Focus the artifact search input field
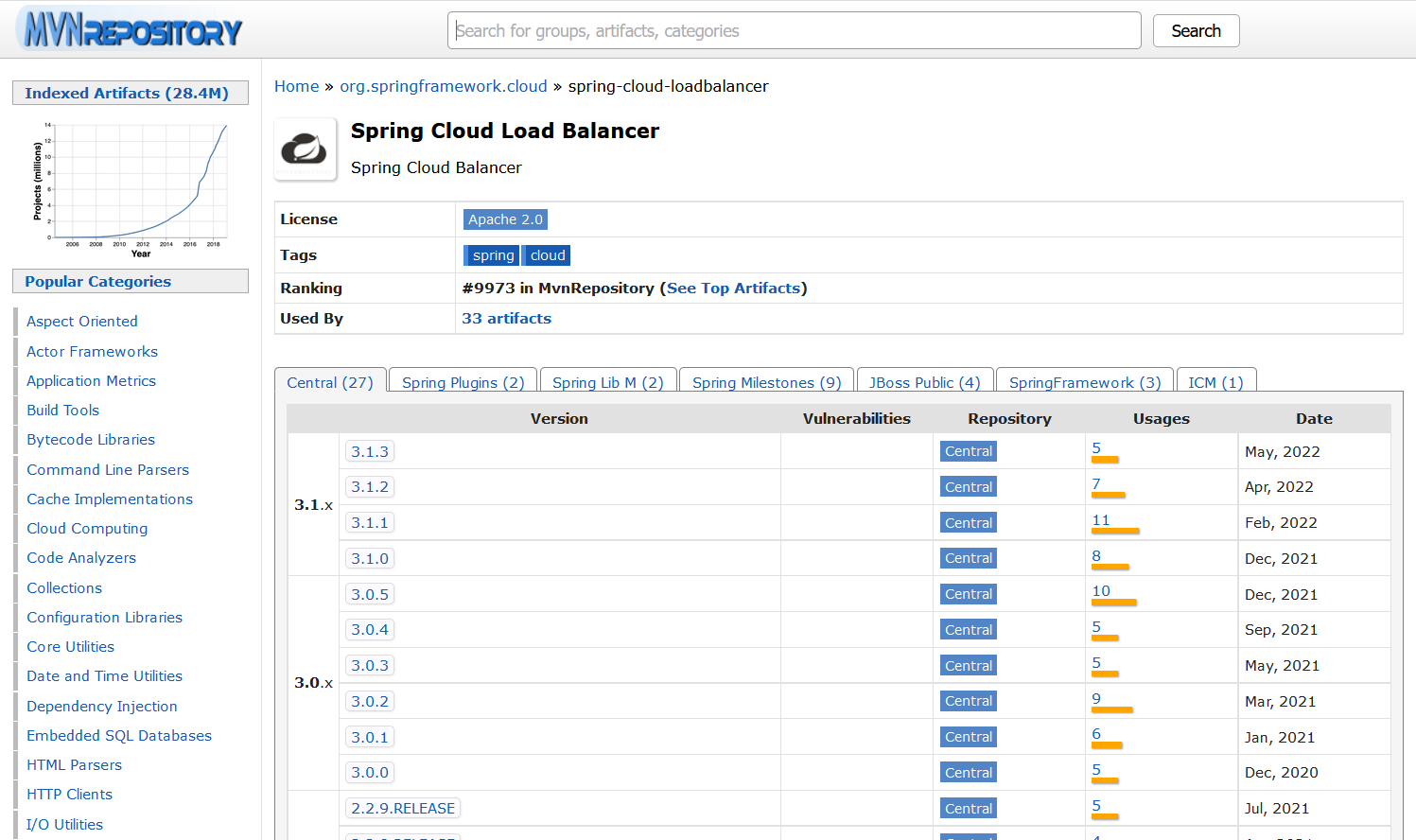 click(794, 30)
